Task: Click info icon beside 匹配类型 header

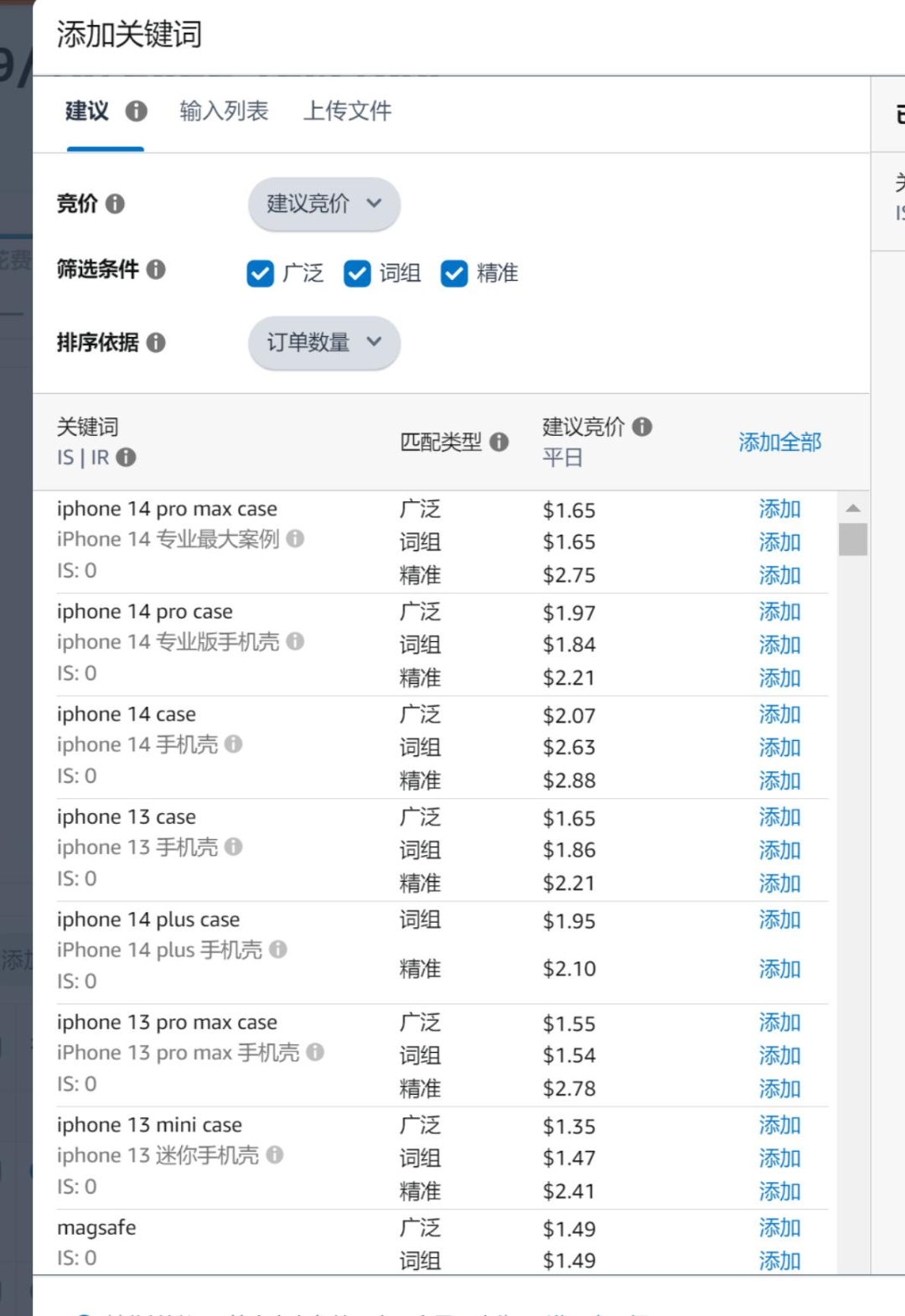Action: click(x=499, y=442)
